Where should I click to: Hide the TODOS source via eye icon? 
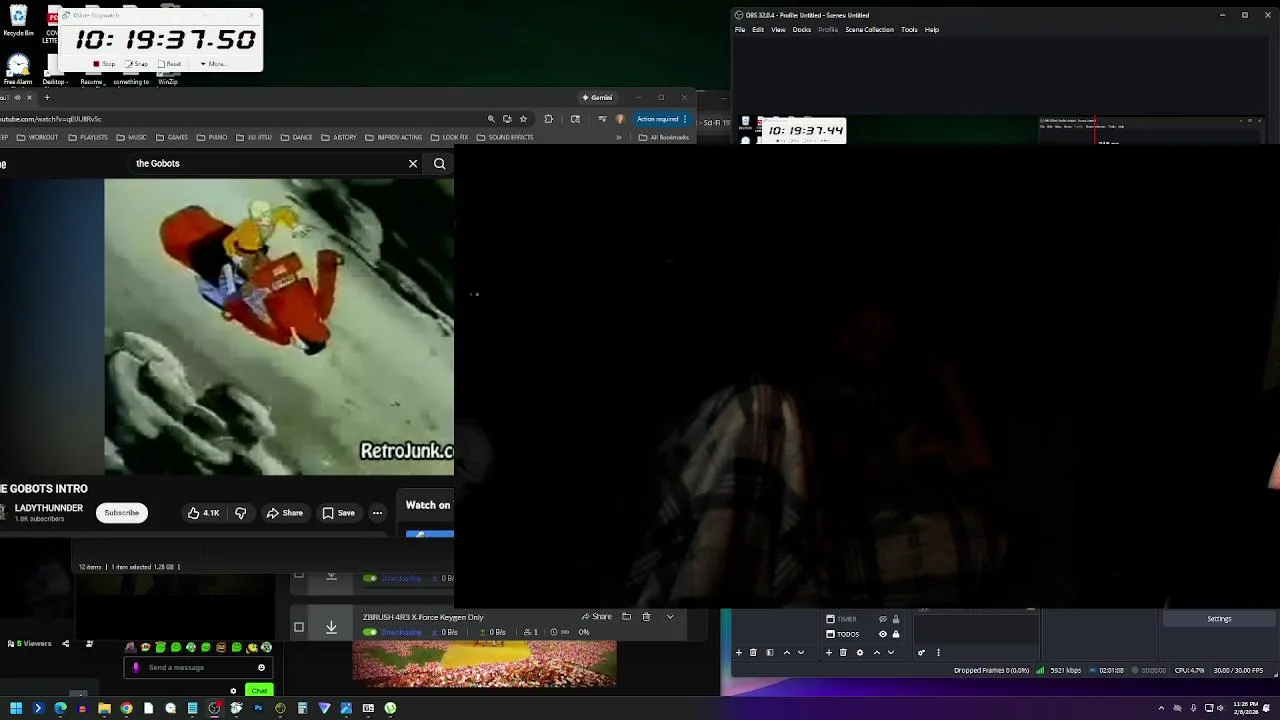point(882,634)
